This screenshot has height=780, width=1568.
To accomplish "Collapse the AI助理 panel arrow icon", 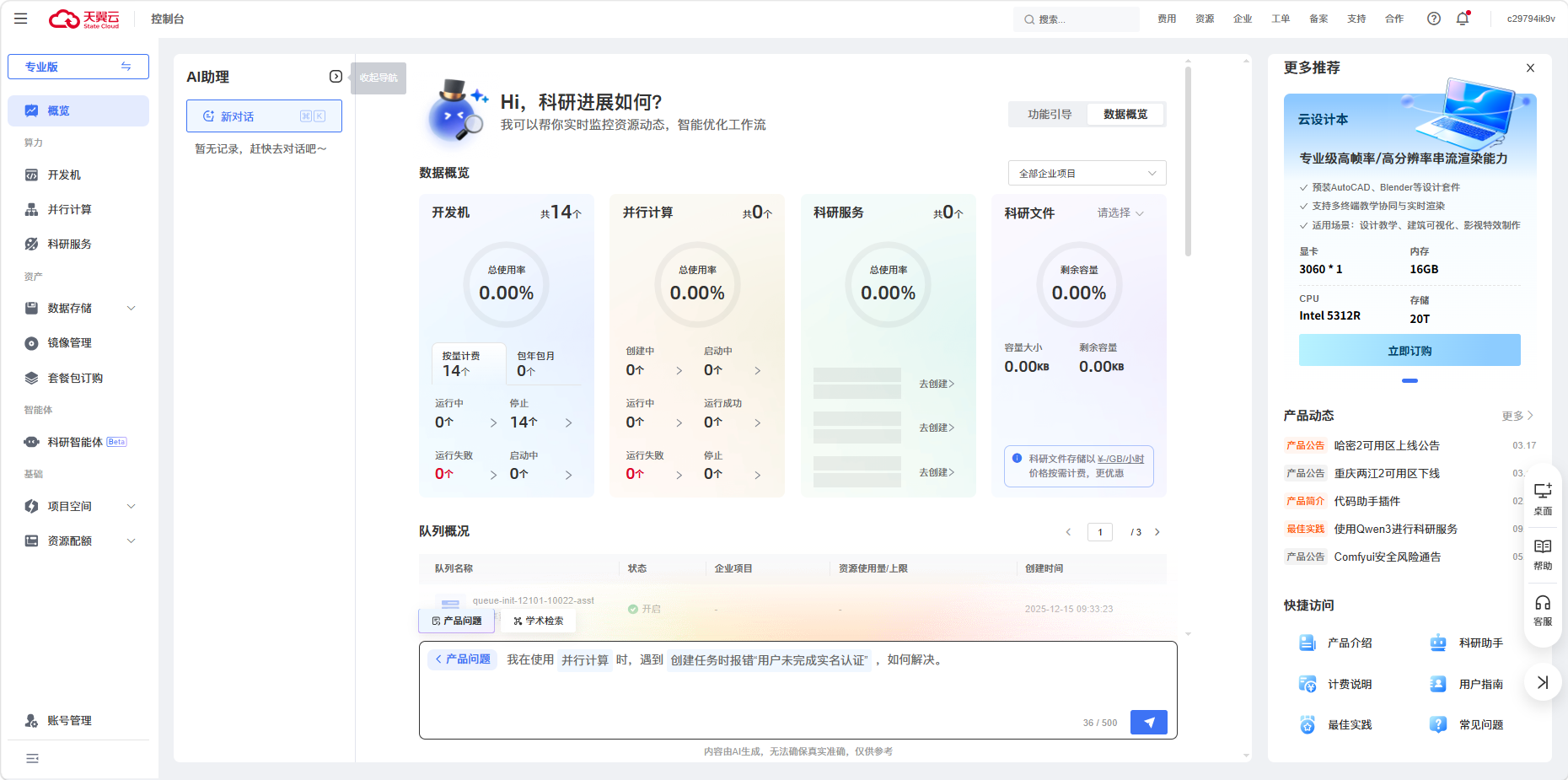I will 336,77.
